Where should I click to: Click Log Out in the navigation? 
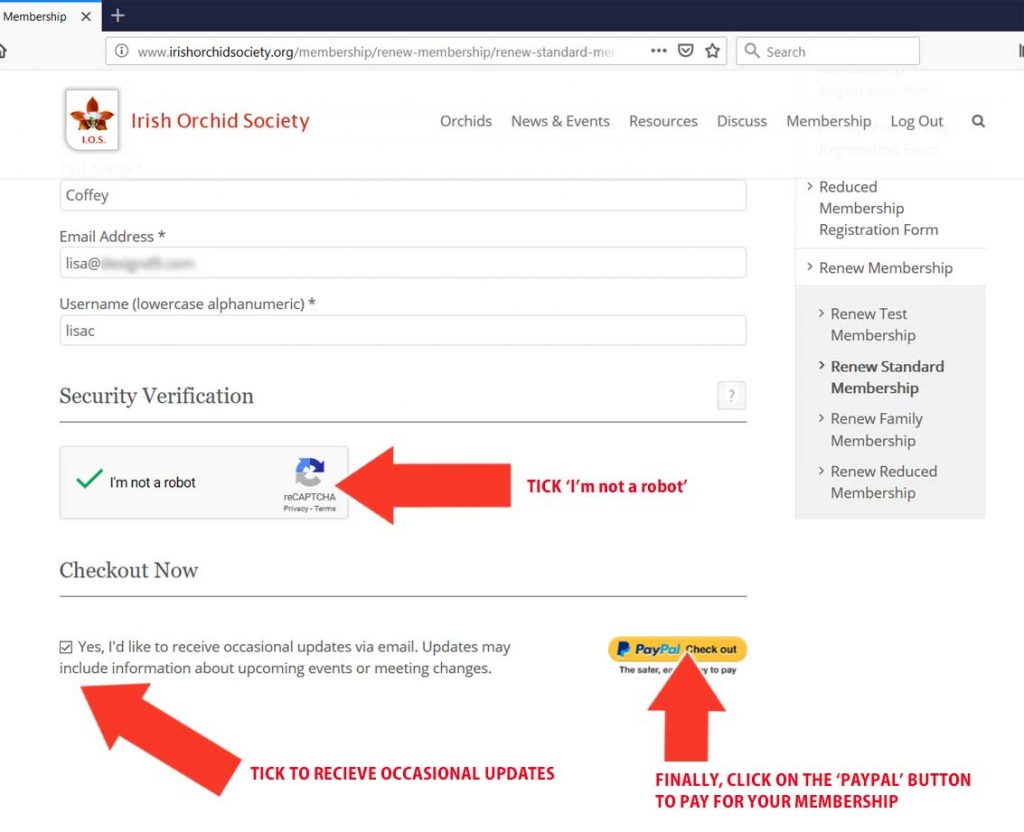(x=917, y=121)
